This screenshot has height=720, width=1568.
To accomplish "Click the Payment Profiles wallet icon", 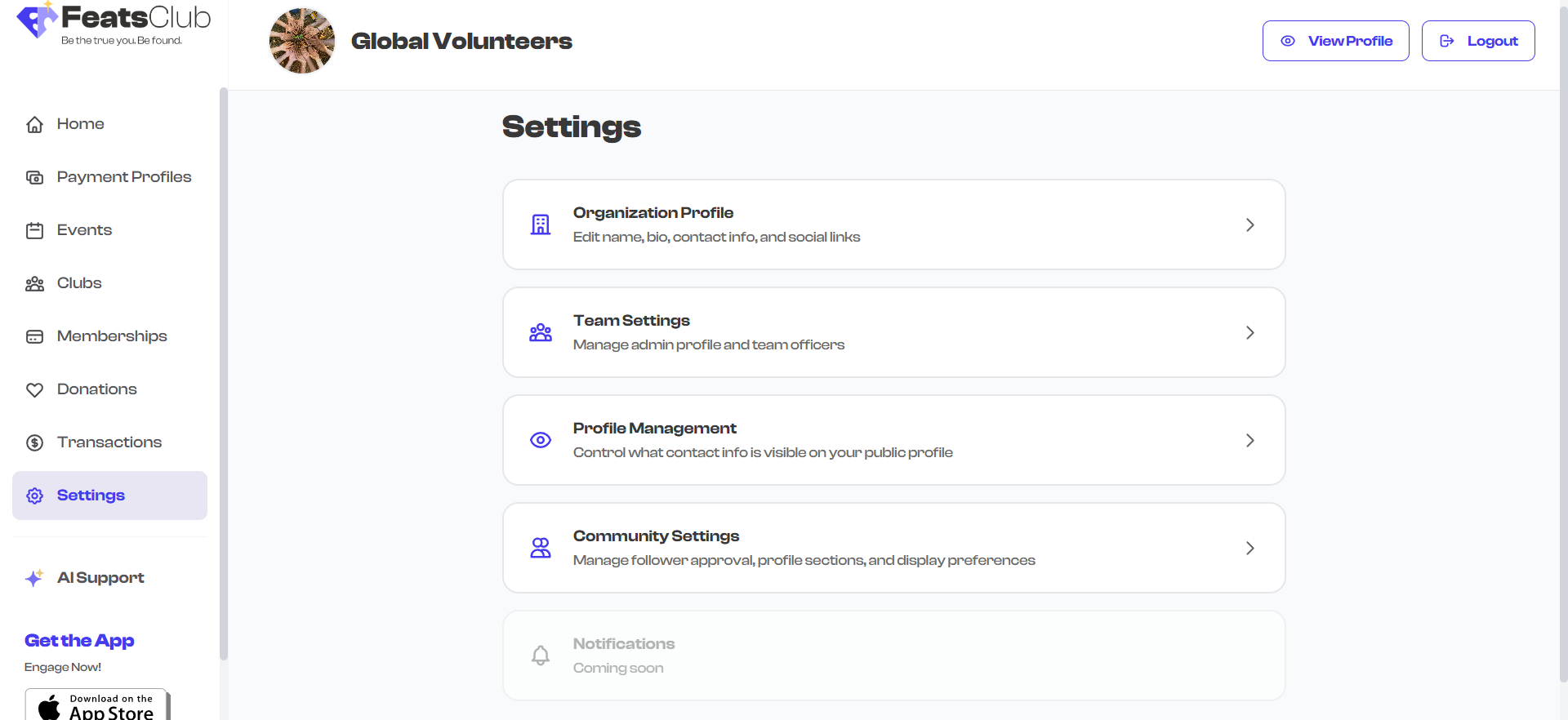I will click(34, 178).
